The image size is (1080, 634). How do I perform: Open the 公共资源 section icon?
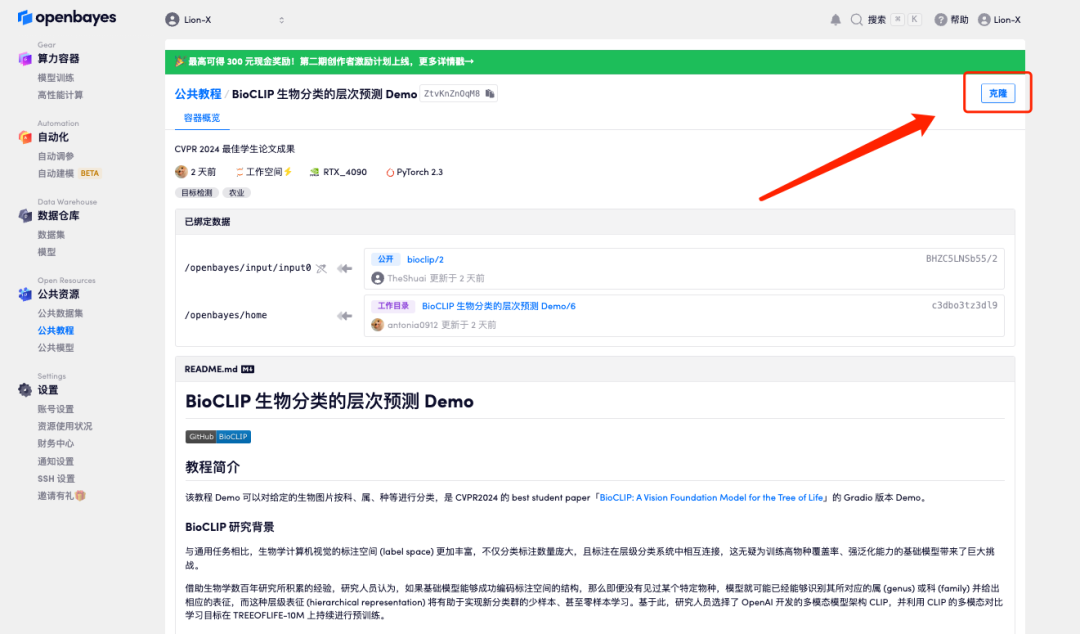[x=25, y=294]
